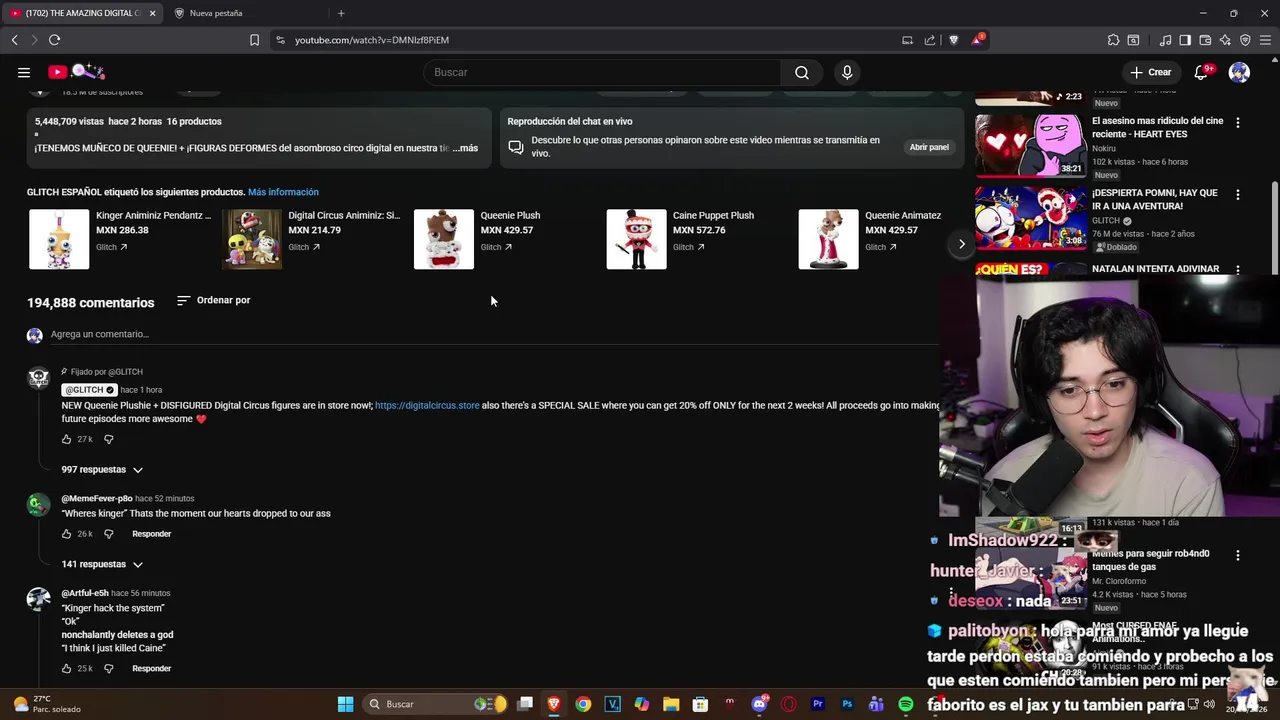The height and width of the screenshot is (720, 1280).
Task: Play ¡Despierta Pomni! video thumbnail
Action: (1030, 218)
